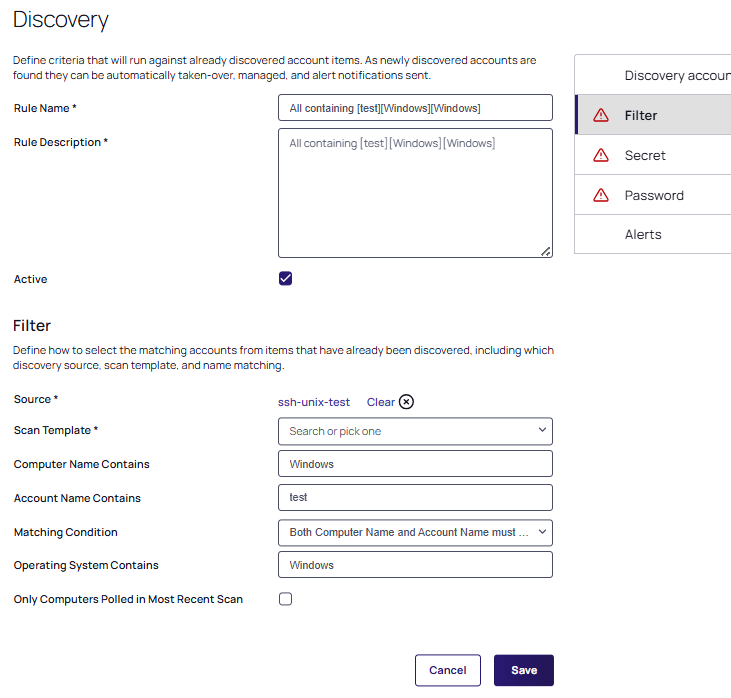Switch to the Alerts section
The width and height of the screenshot is (731, 698).
pyautogui.click(x=643, y=234)
